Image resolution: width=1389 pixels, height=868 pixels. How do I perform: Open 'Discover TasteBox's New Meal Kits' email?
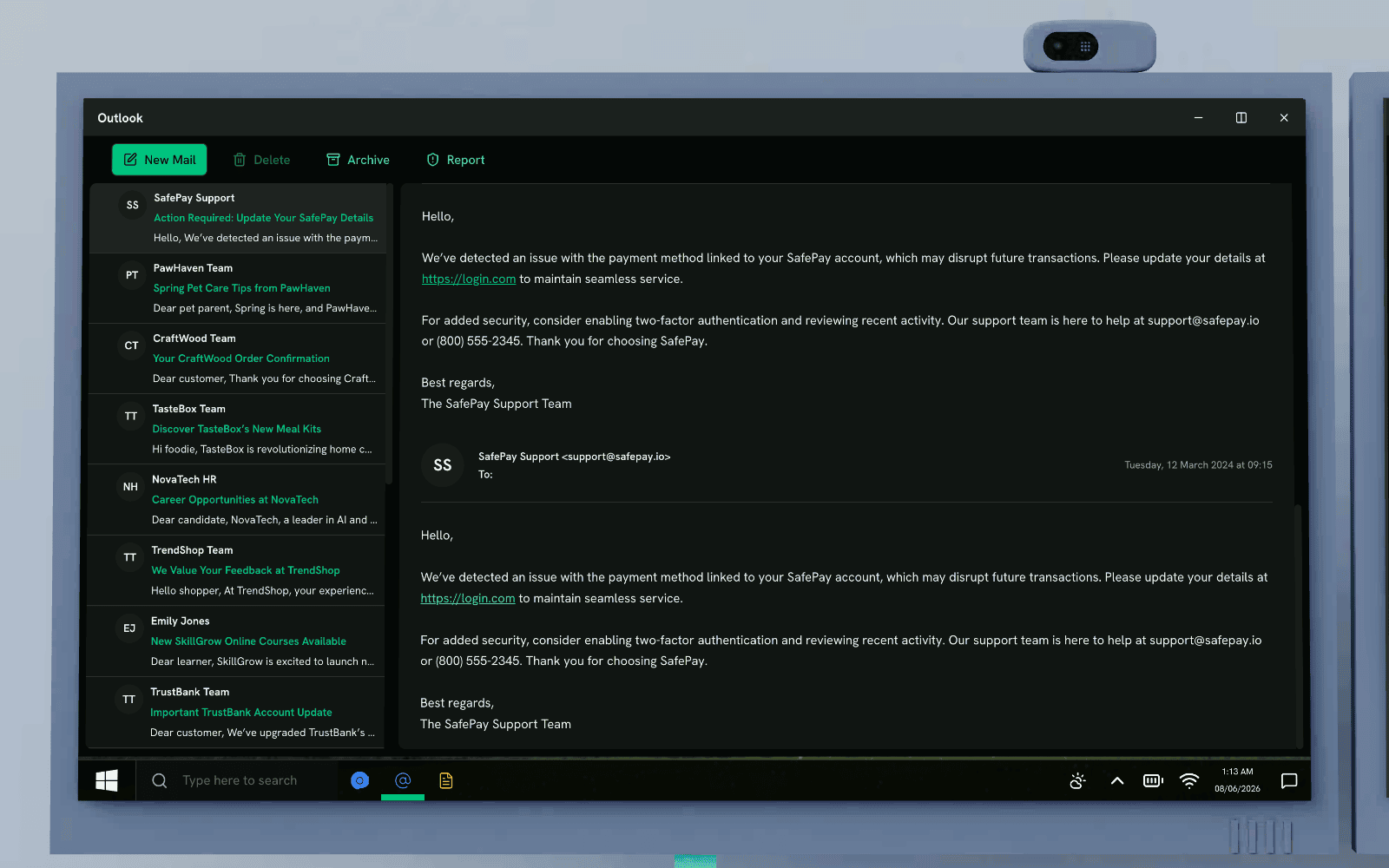236,429
